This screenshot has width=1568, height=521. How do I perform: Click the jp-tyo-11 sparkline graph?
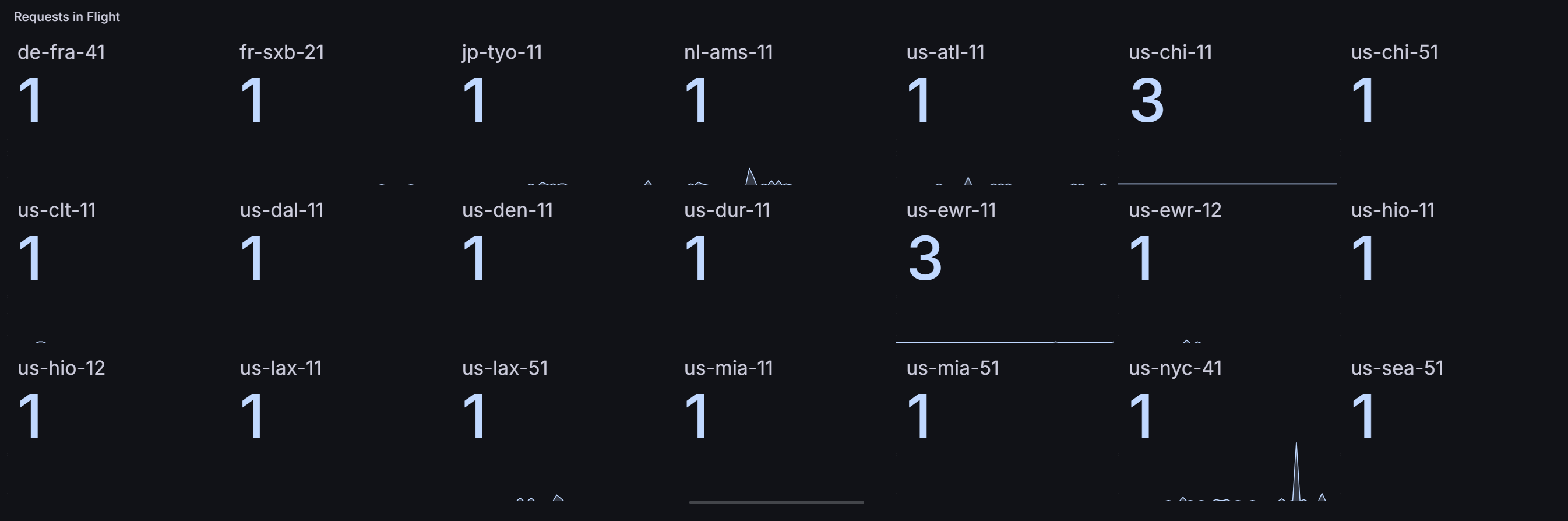click(560, 181)
